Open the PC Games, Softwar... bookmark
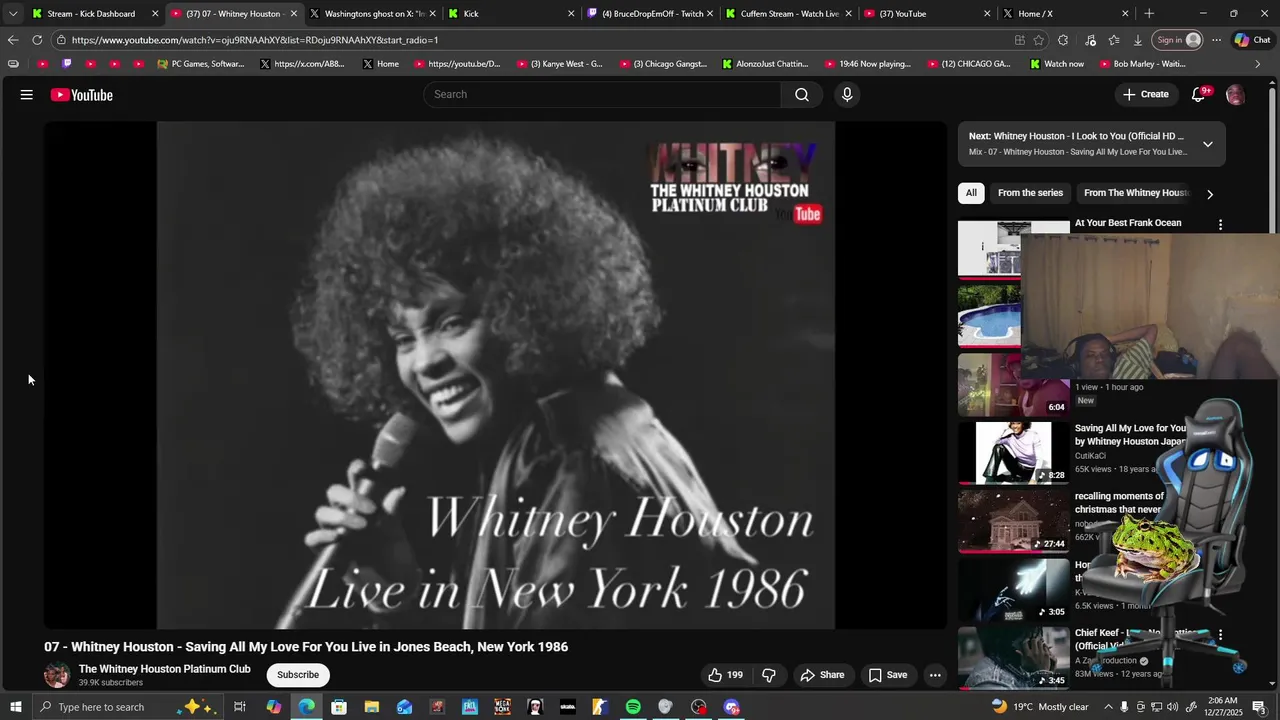This screenshot has height=720, width=1280. pyautogui.click(x=201, y=64)
